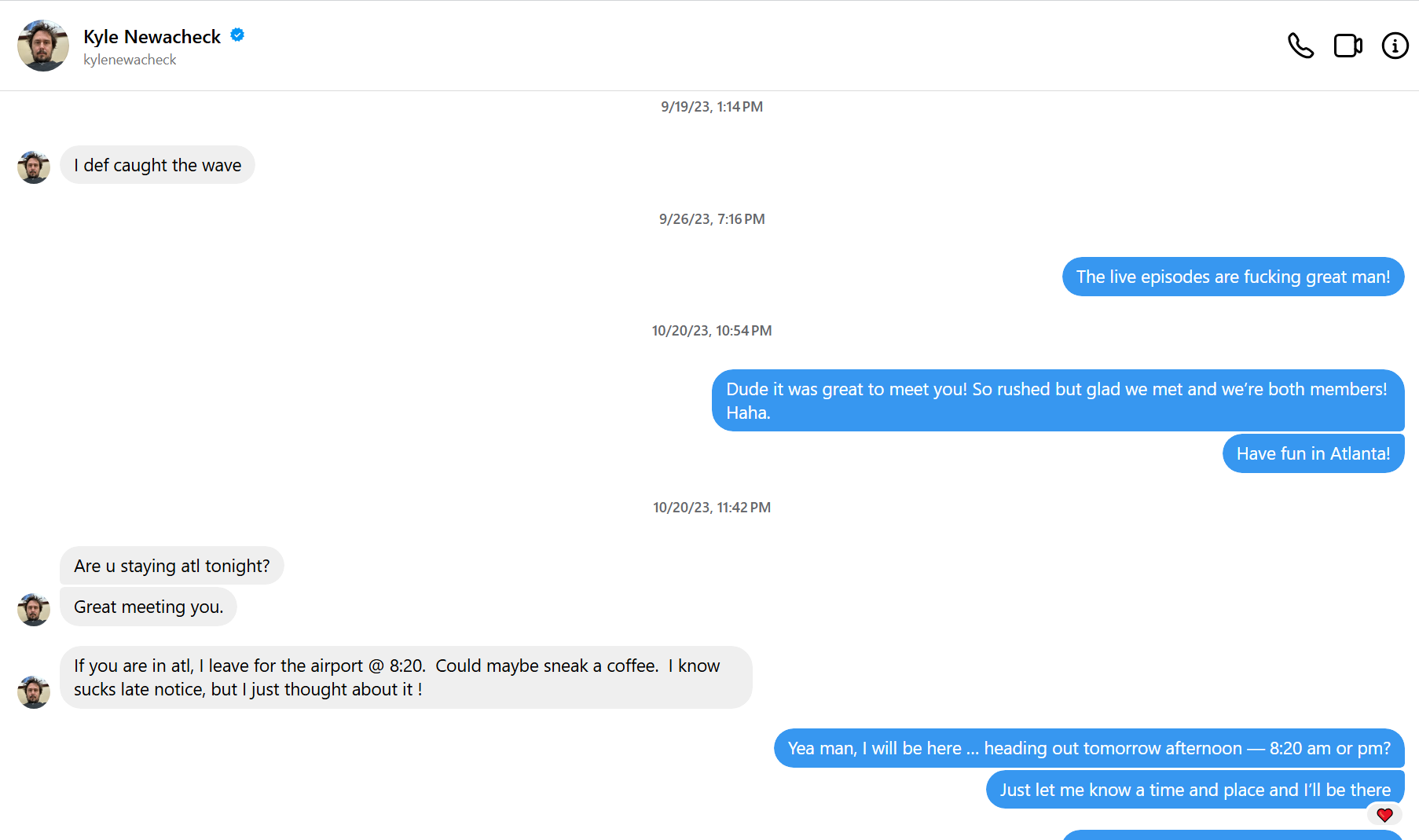Click the 'Dude it was great to meet you' message
The width and height of the screenshot is (1419, 840).
(x=1057, y=401)
